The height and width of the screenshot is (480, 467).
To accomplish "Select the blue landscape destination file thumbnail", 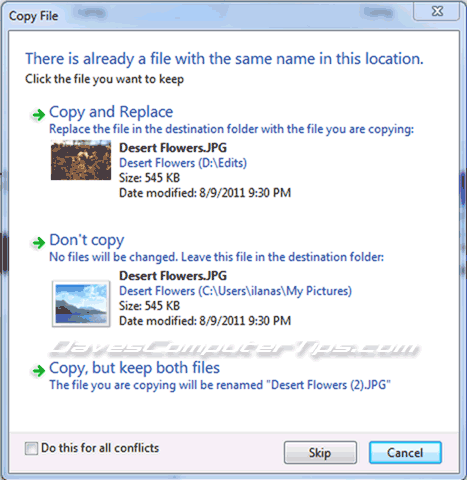I will point(81,304).
